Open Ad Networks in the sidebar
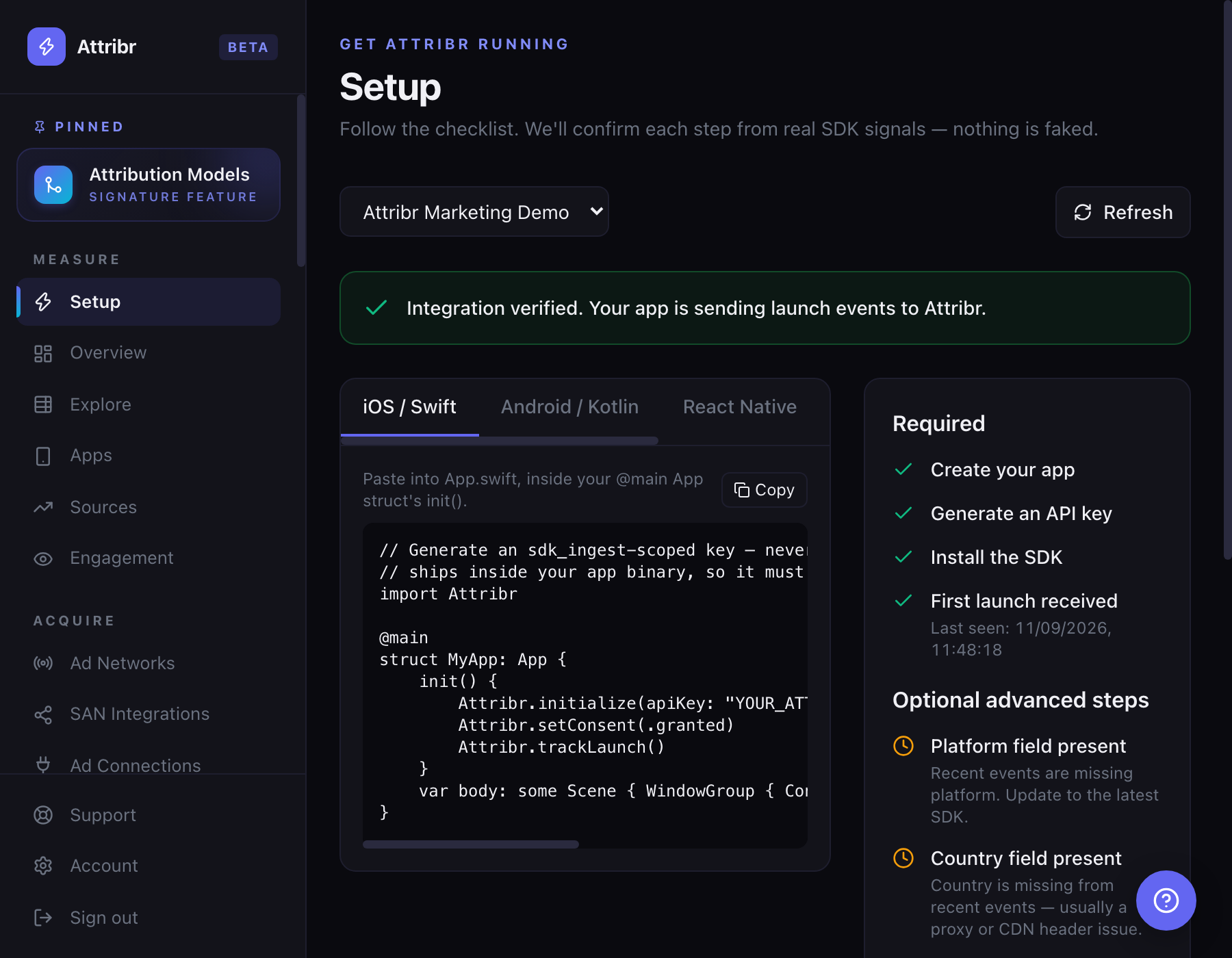Image resolution: width=1232 pixels, height=958 pixels. point(149,663)
